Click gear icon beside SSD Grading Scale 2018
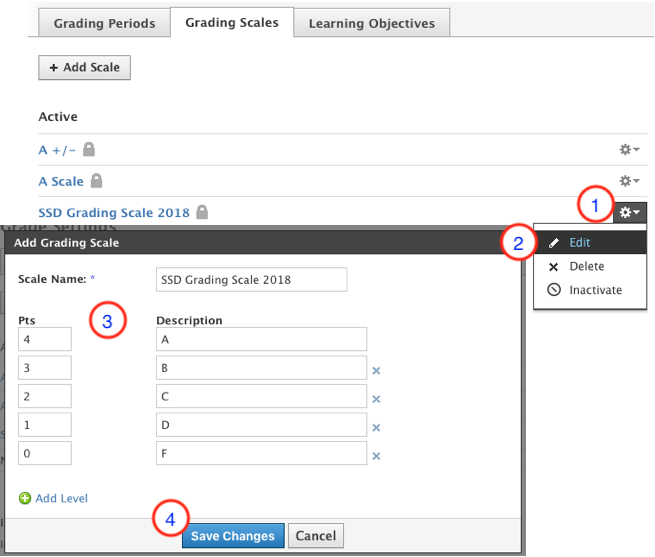Viewport: 655px width, 557px height. click(x=630, y=212)
